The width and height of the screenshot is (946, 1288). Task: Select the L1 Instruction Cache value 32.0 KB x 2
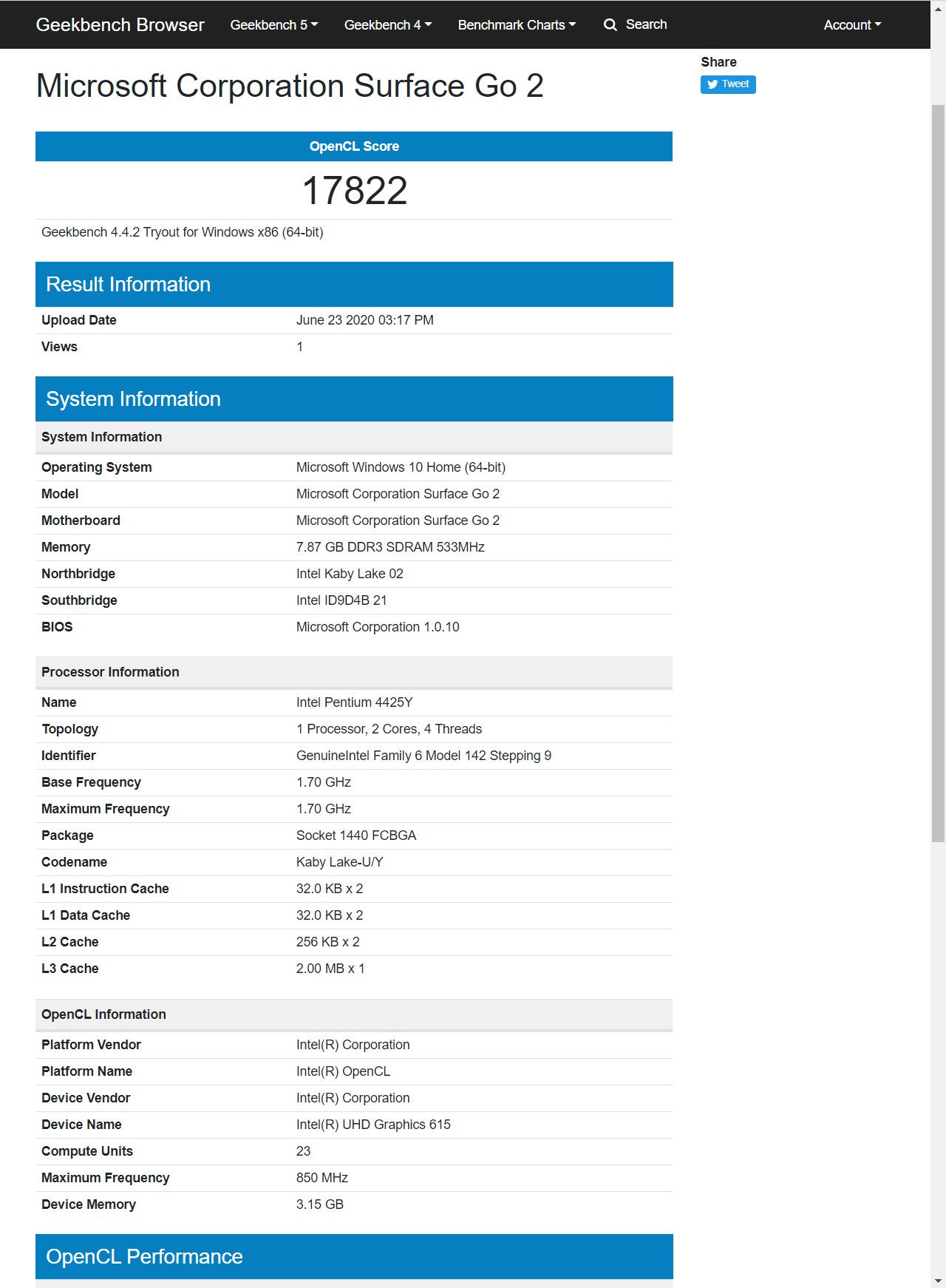pyautogui.click(x=330, y=889)
